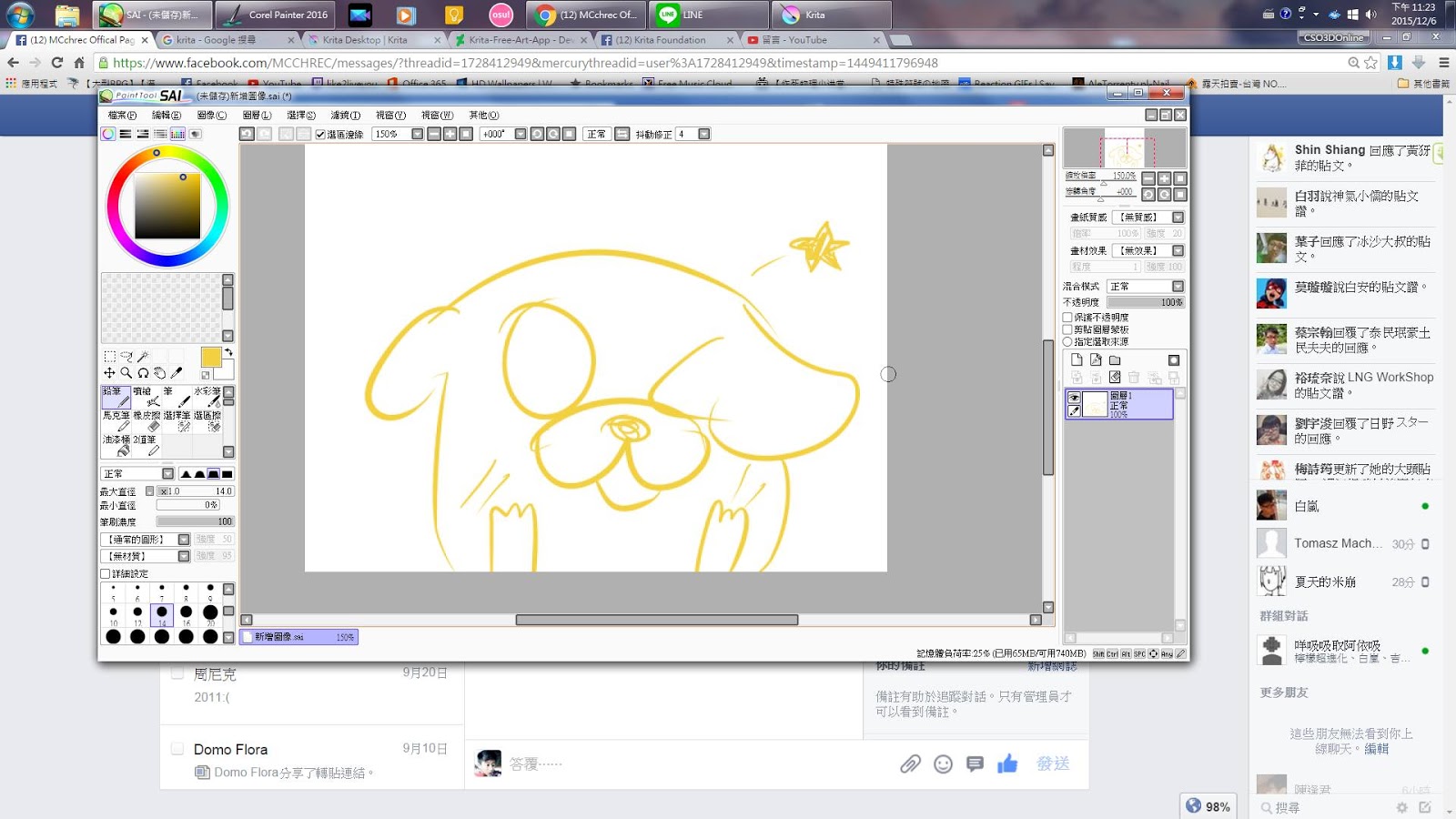The width and height of the screenshot is (1456, 819).
Task: Open the canvas zoom 150% dropdown
Action: tap(417, 134)
